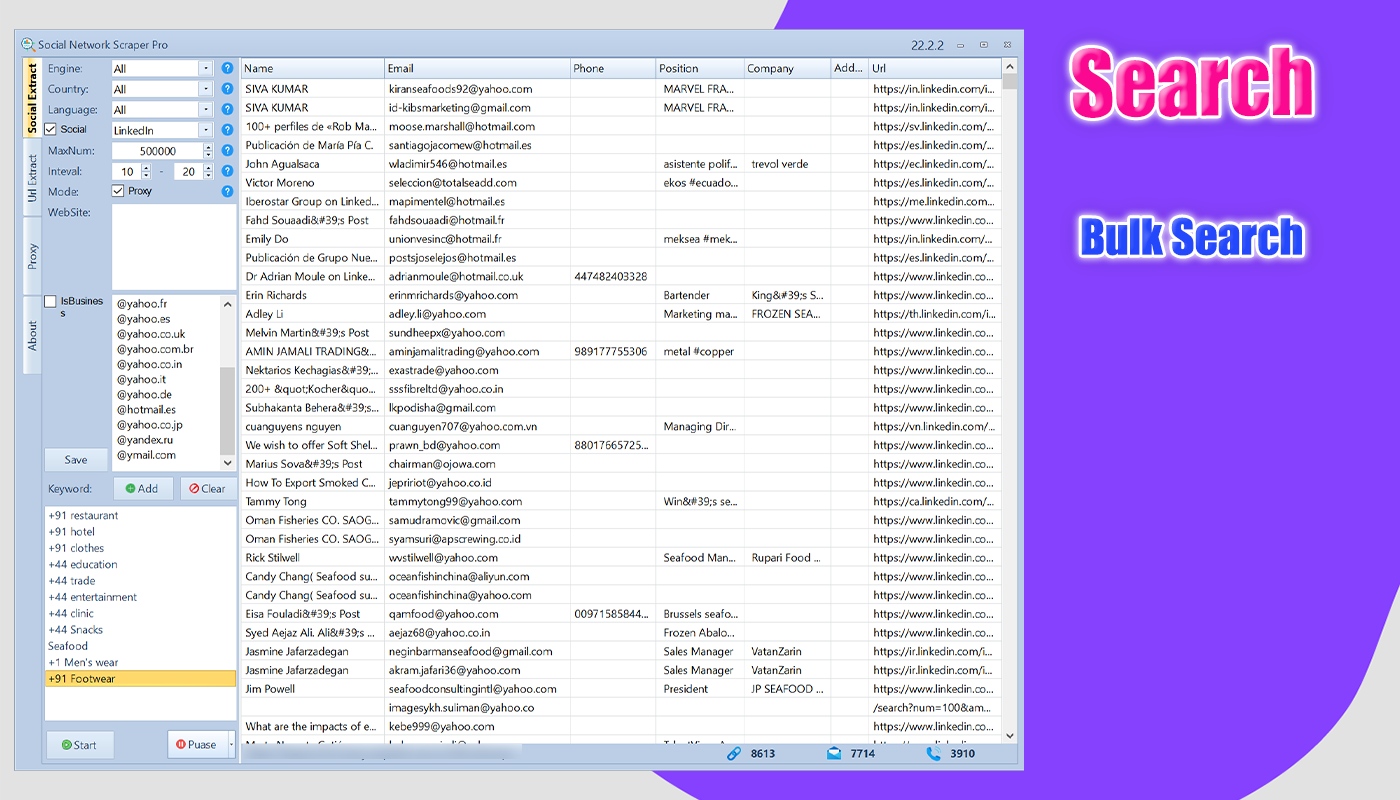Click the envelope email count icon

point(834,754)
